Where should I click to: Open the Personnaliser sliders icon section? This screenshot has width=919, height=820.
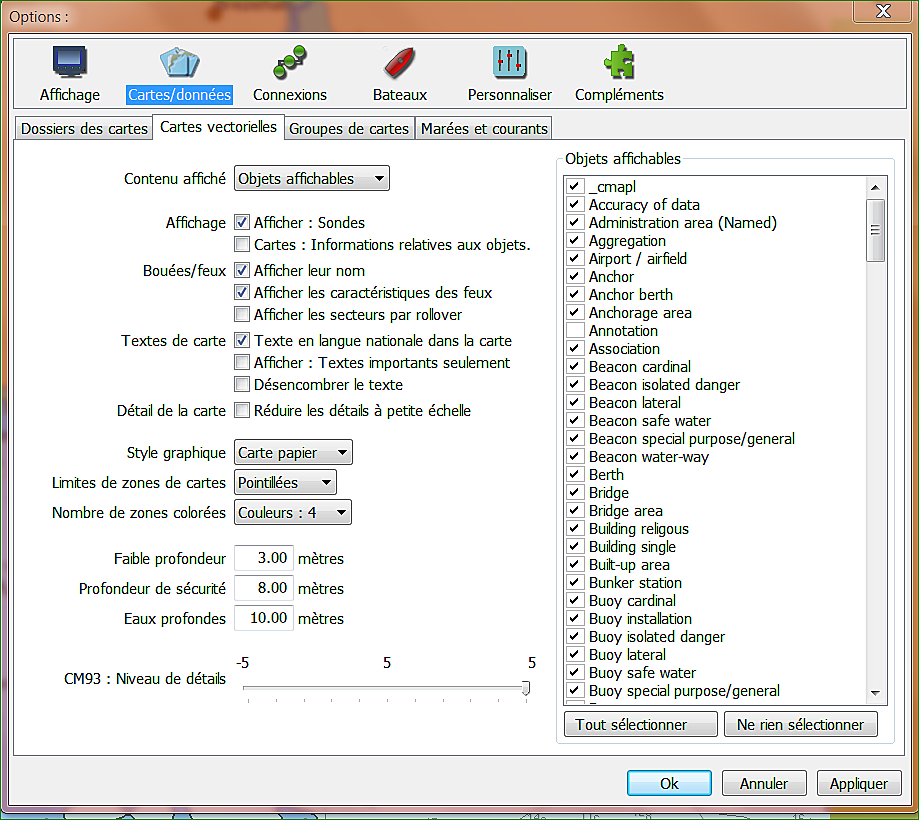click(x=509, y=62)
